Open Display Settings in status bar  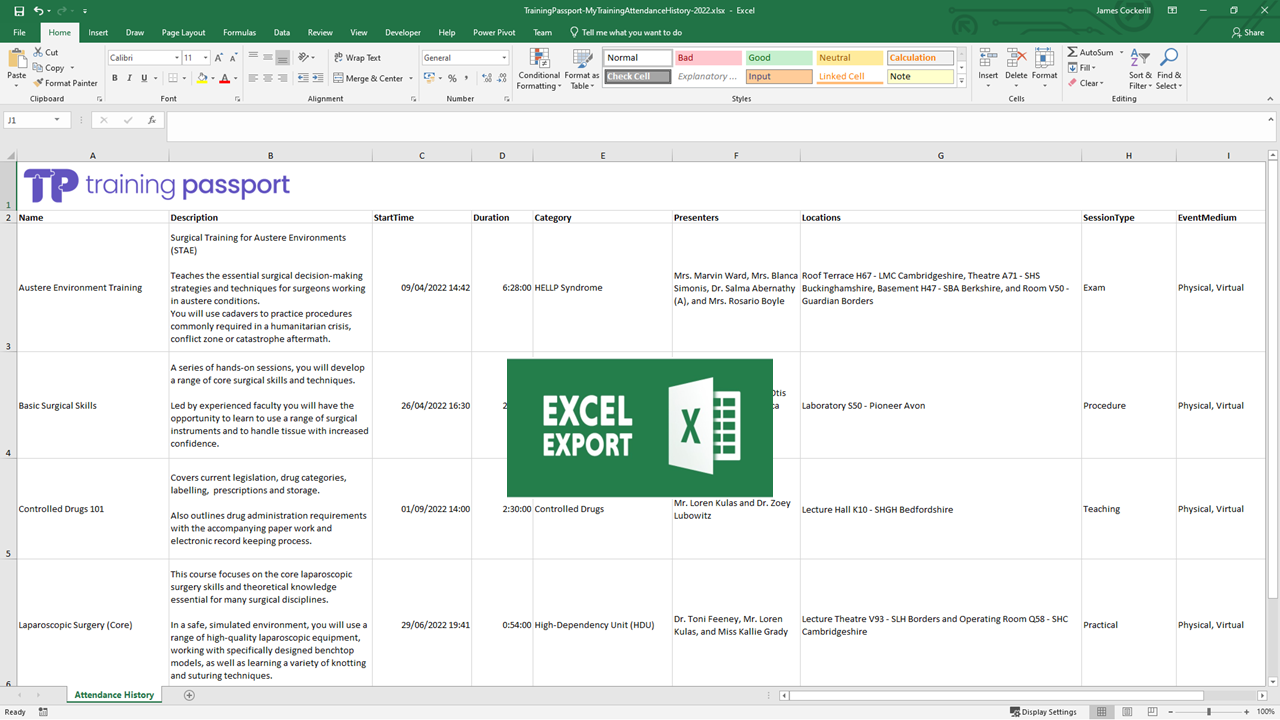pyautogui.click(x=1043, y=712)
